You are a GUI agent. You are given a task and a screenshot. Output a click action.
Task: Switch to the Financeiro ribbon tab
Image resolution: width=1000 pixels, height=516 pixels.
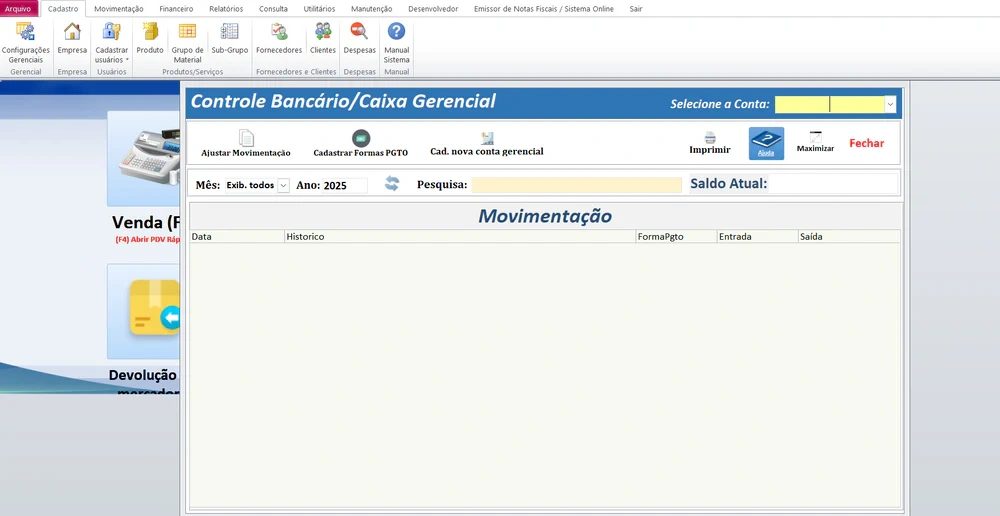coord(176,8)
